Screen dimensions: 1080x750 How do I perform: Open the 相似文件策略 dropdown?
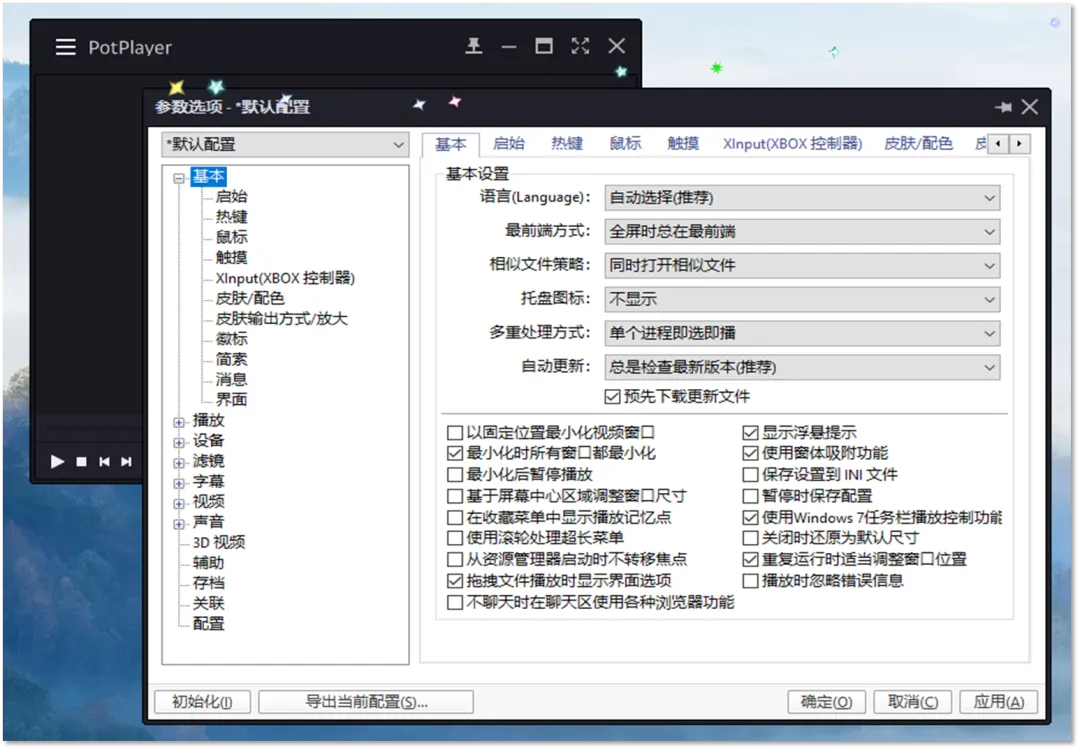pos(802,266)
